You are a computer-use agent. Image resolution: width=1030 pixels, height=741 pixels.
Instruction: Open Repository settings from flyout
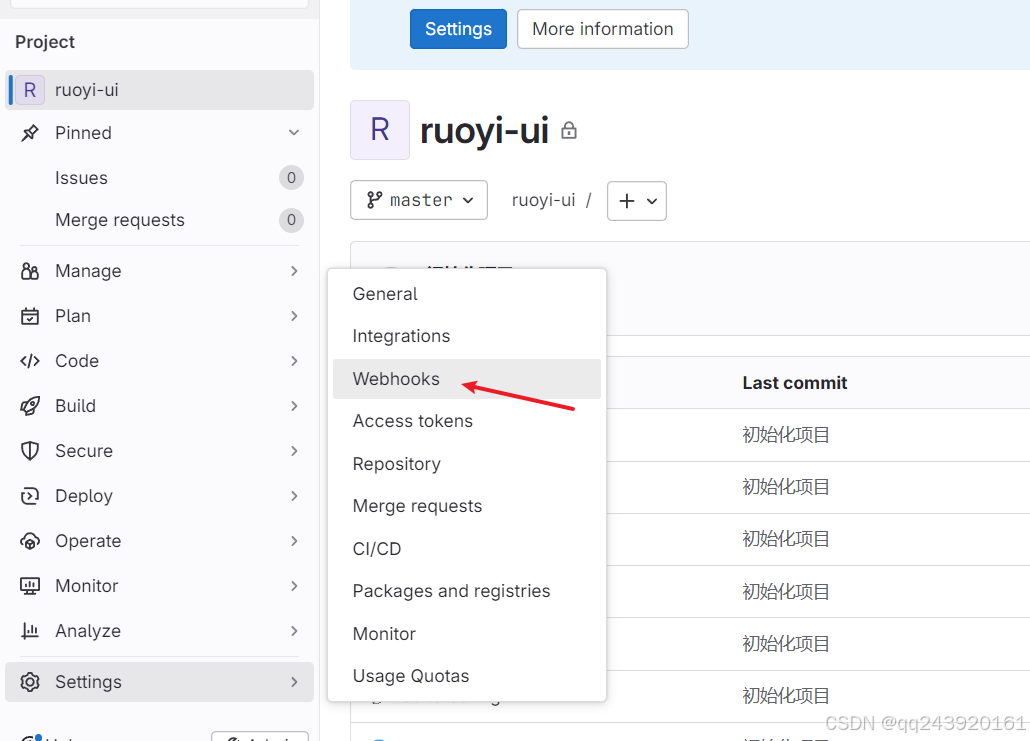click(467, 464)
